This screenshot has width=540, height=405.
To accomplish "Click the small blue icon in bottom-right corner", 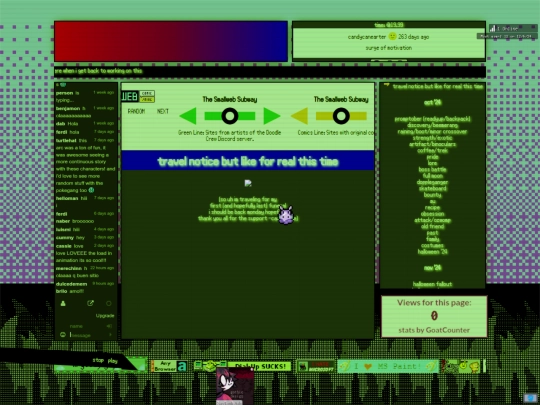I will tap(530, 398).
